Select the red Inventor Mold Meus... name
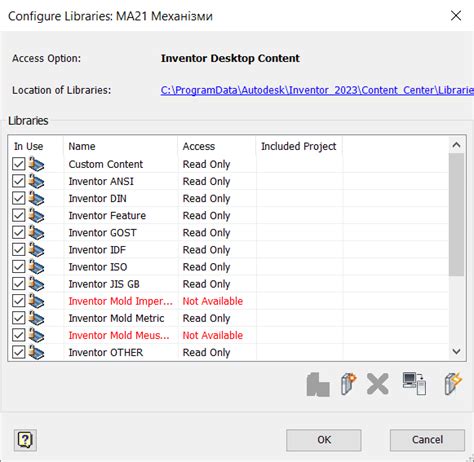 tap(119, 335)
